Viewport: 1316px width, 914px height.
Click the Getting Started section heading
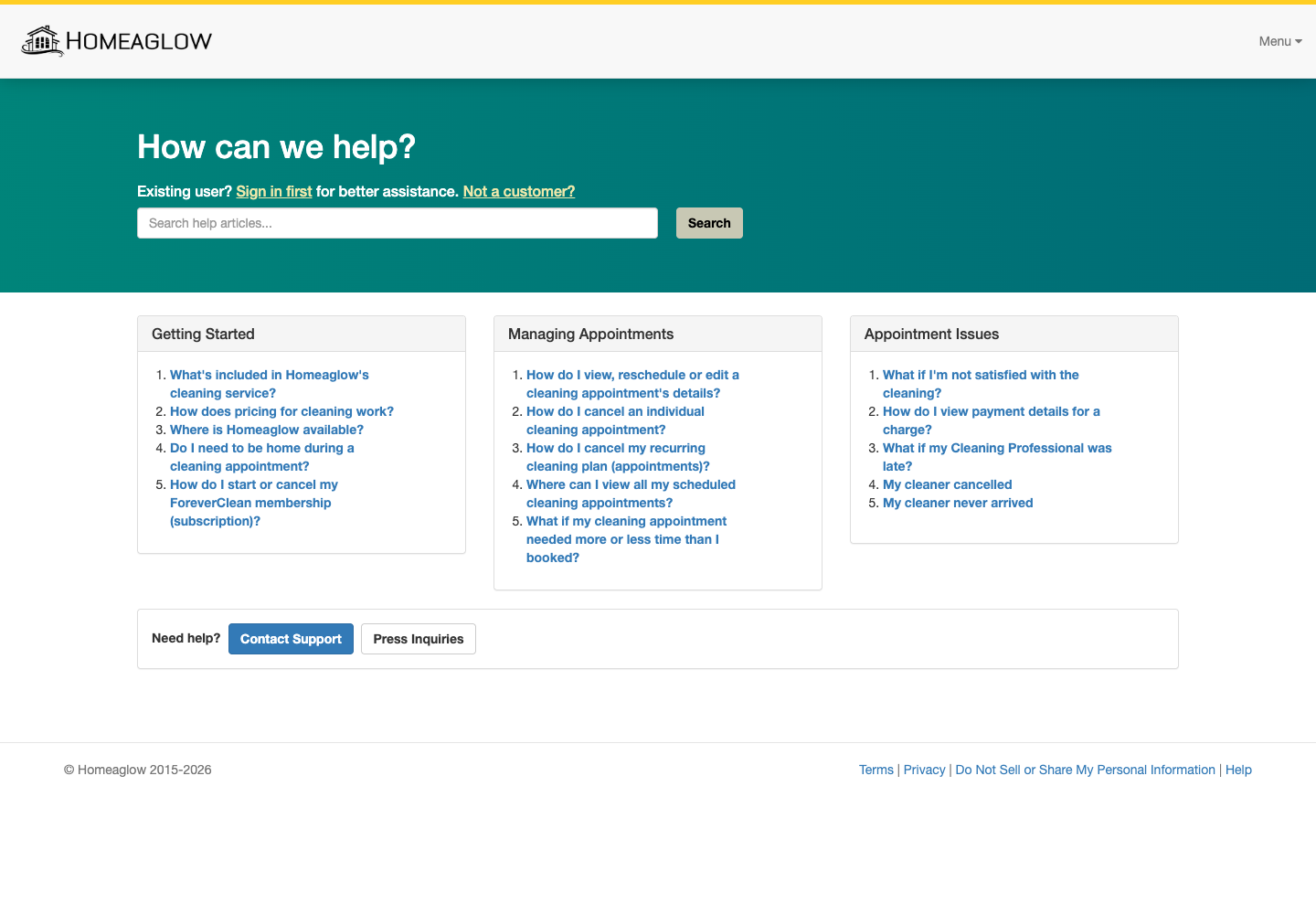tap(203, 334)
